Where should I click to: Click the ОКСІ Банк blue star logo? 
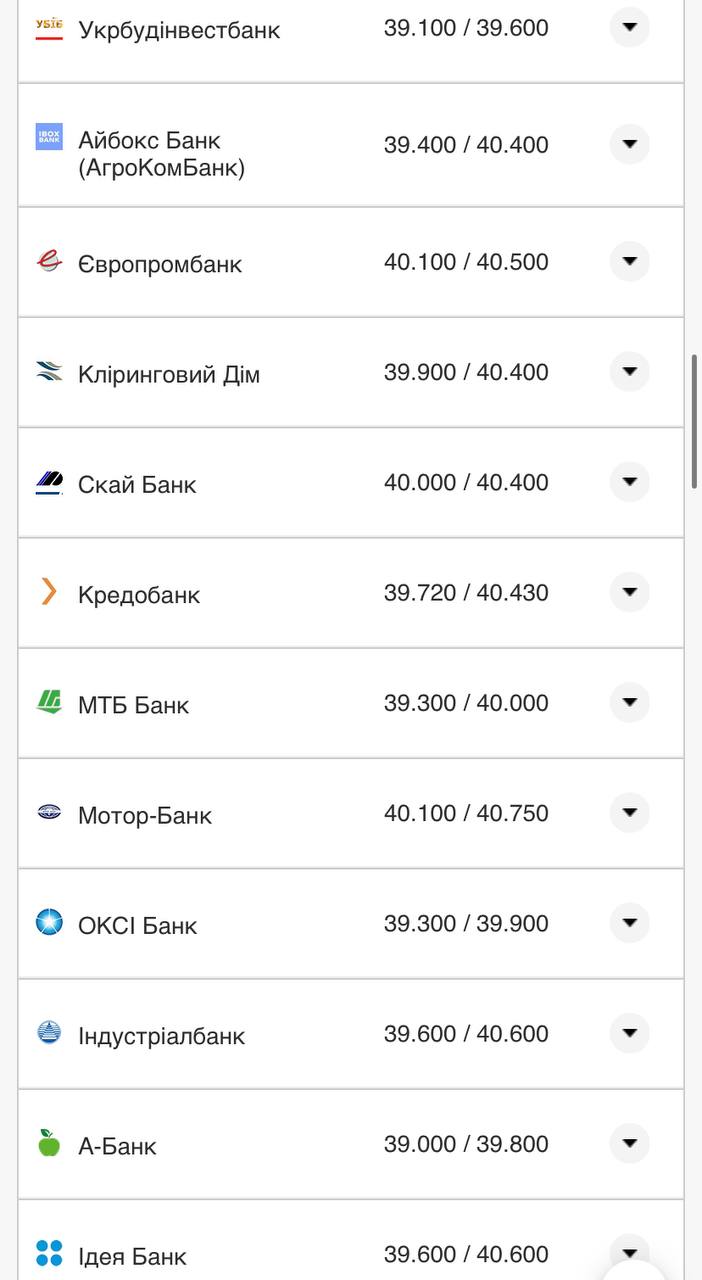click(x=49, y=923)
